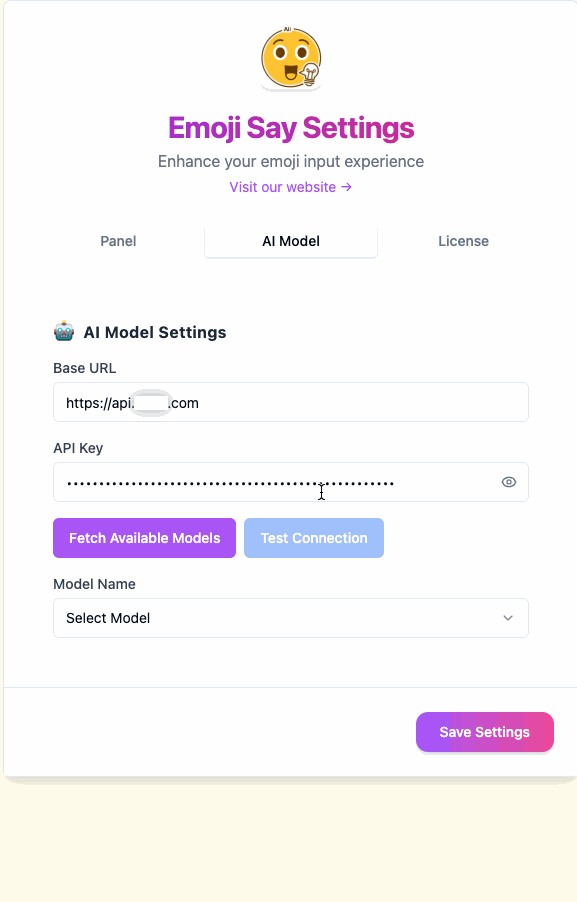Click the Base URL field label

pos(85,368)
